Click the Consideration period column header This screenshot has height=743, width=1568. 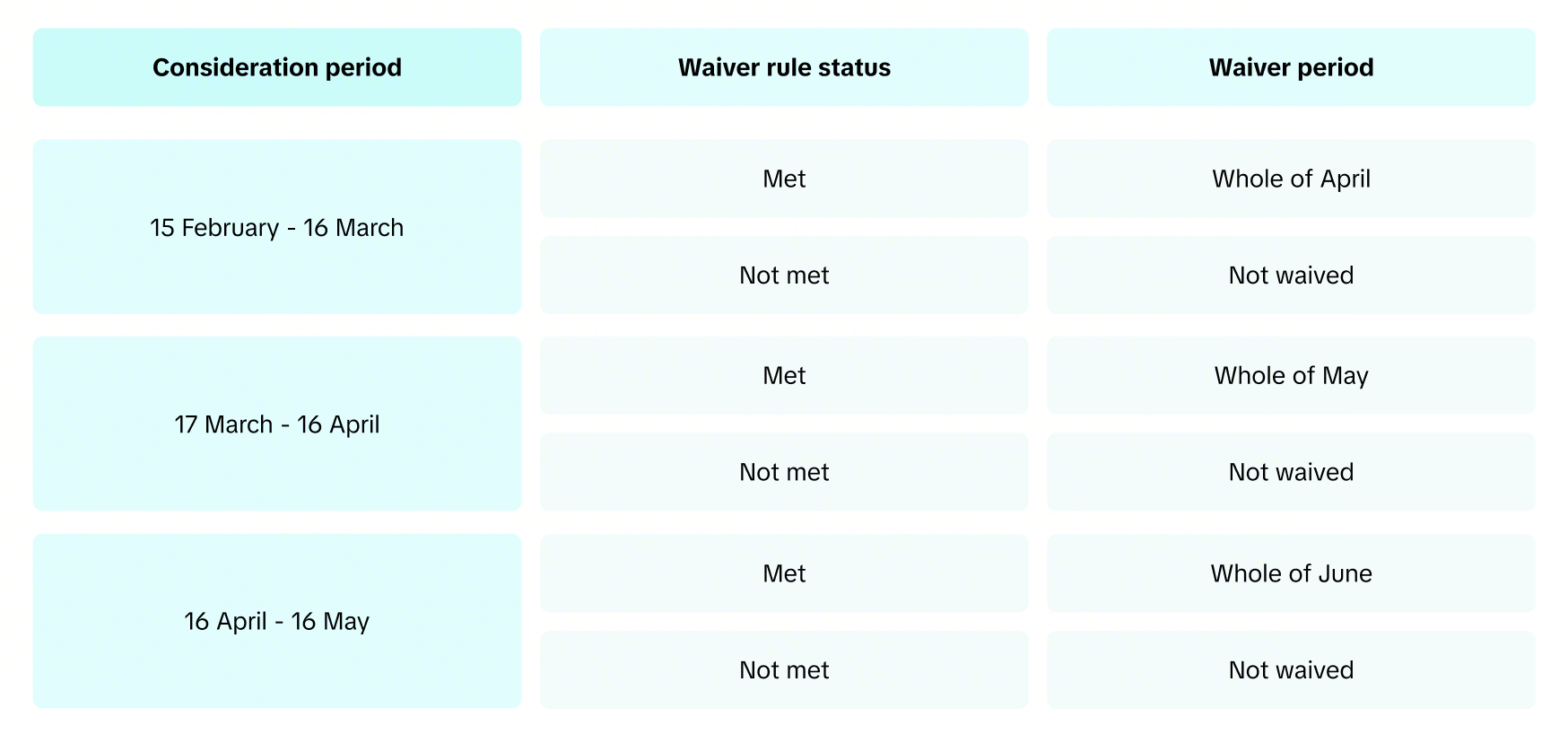pos(276,67)
